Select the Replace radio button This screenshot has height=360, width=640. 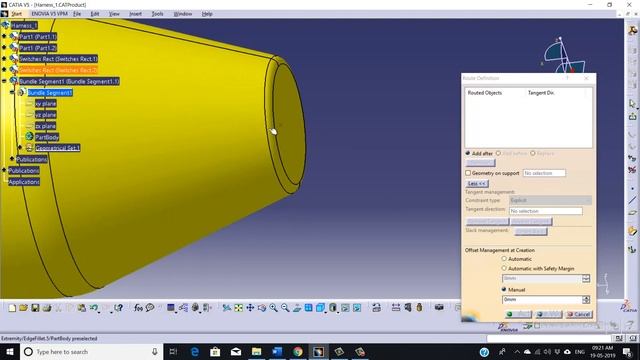click(x=533, y=153)
